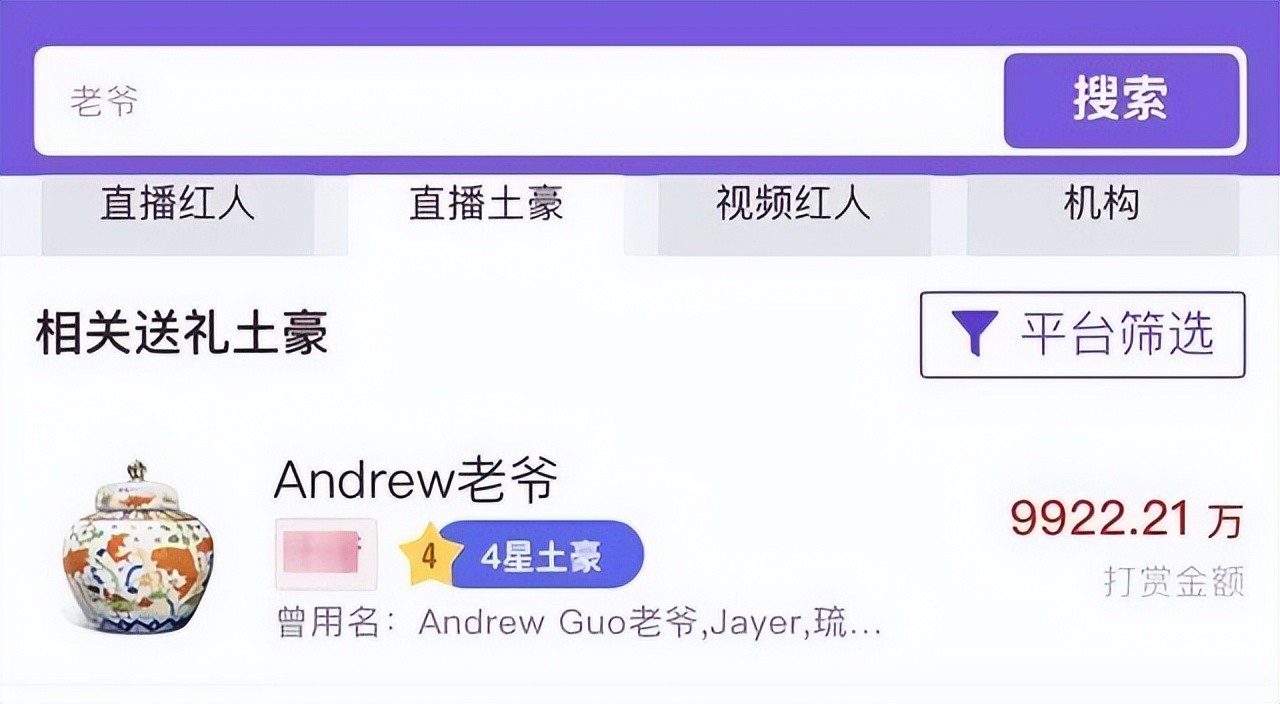Screen dimensions: 1280x704
Task: Click the funnel filter icon
Action: coord(973,334)
